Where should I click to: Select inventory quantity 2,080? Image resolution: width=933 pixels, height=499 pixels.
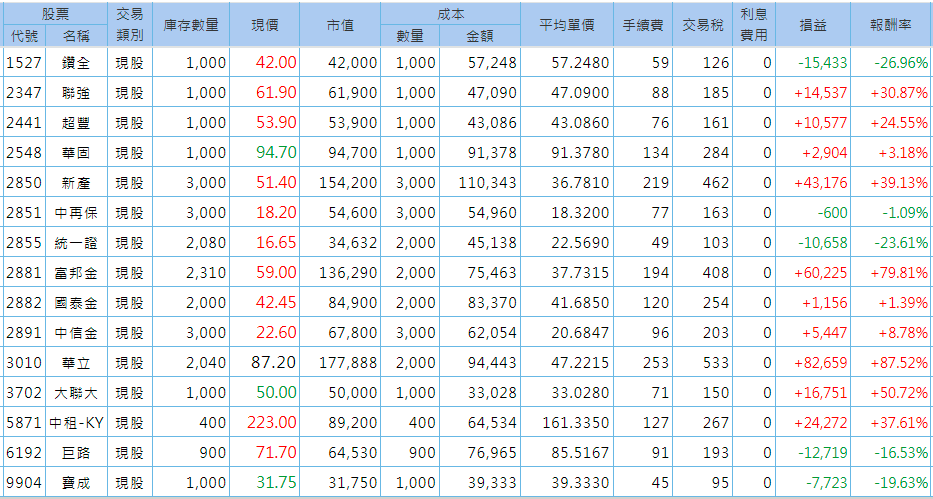[206, 243]
